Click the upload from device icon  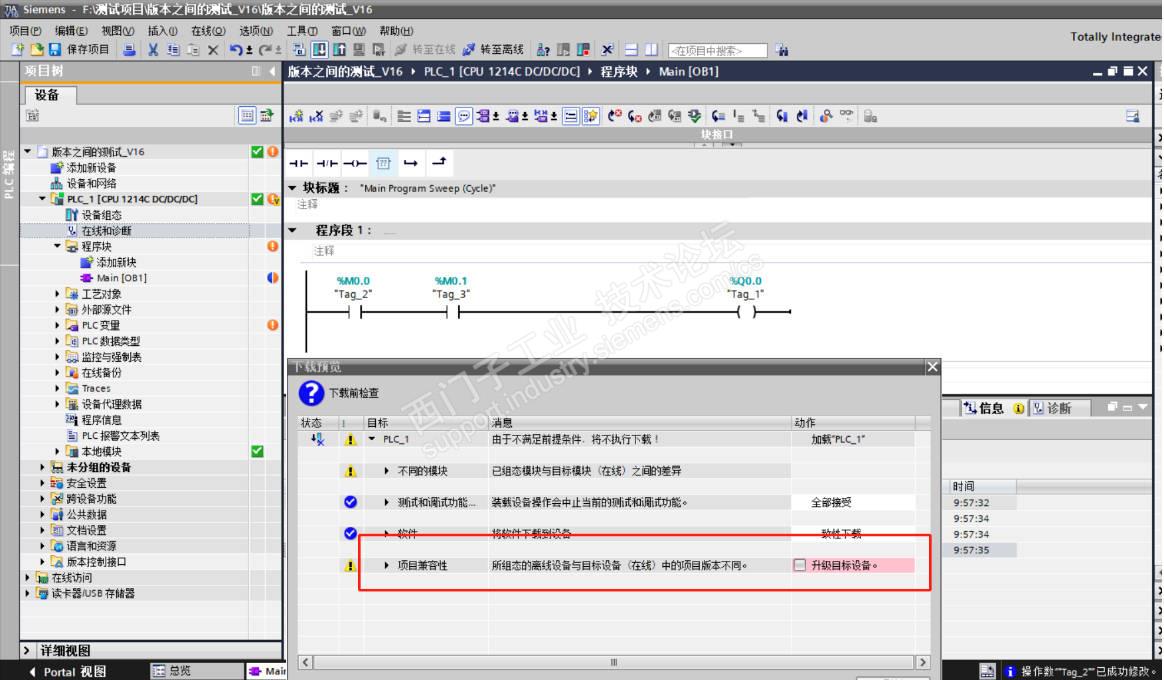(x=339, y=50)
